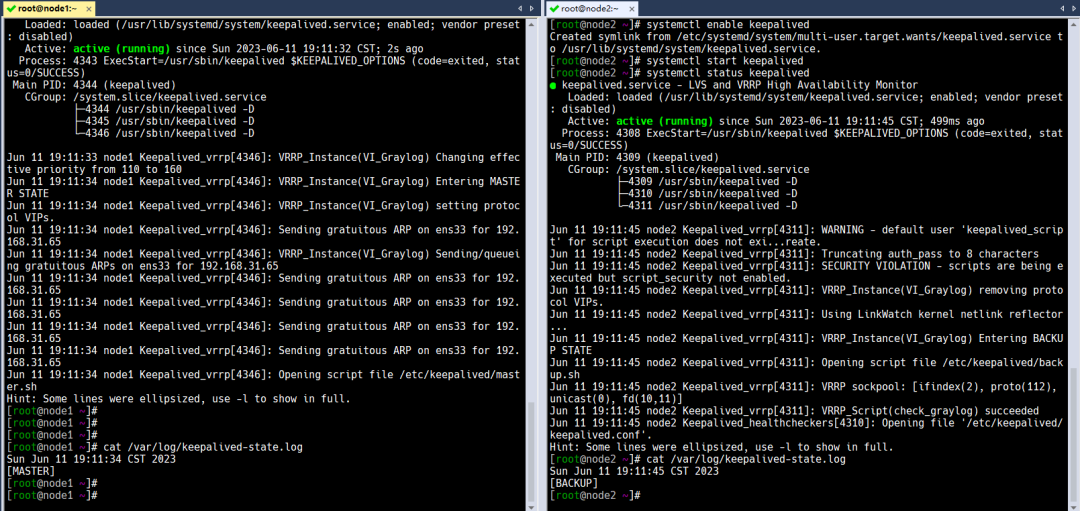The image size is (1080, 511).
Task: Click the 'Entering MASTER STATE' log line
Action: coord(263,187)
